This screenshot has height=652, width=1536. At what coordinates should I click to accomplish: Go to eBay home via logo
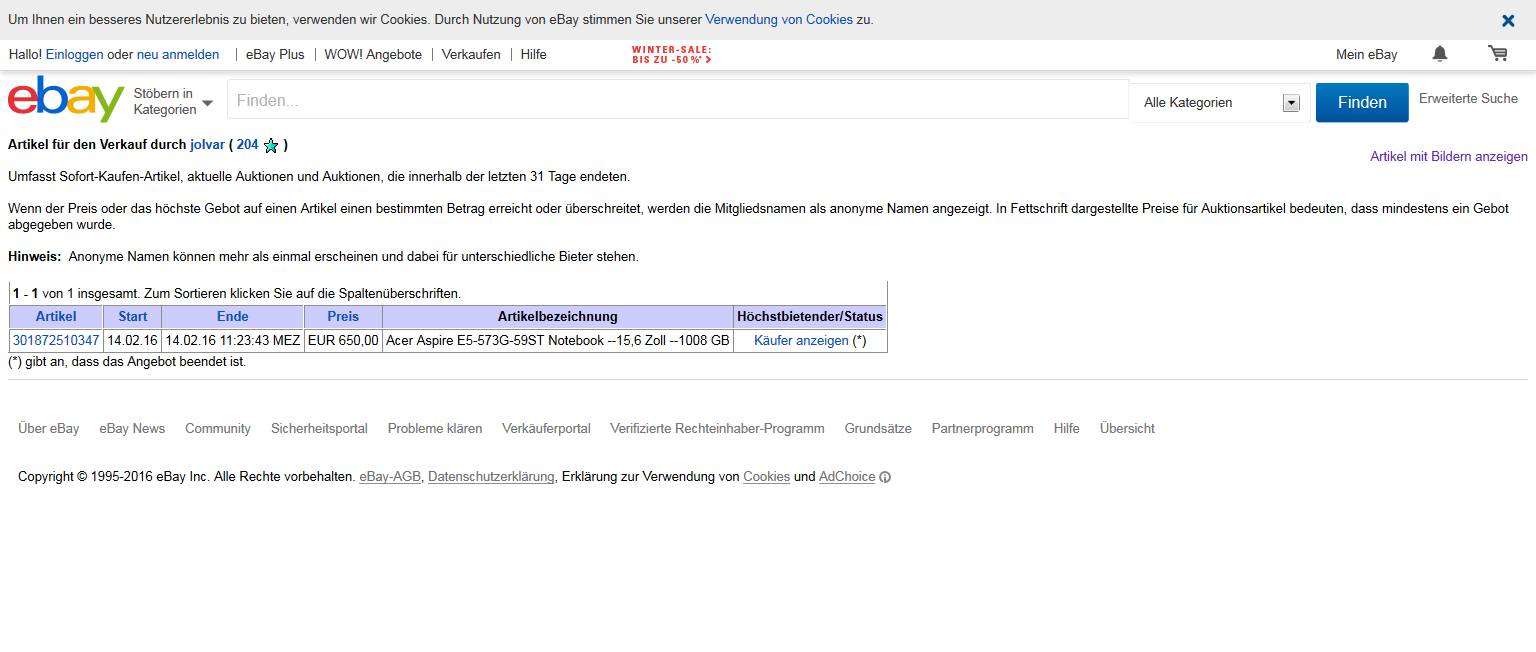coord(66,100)
